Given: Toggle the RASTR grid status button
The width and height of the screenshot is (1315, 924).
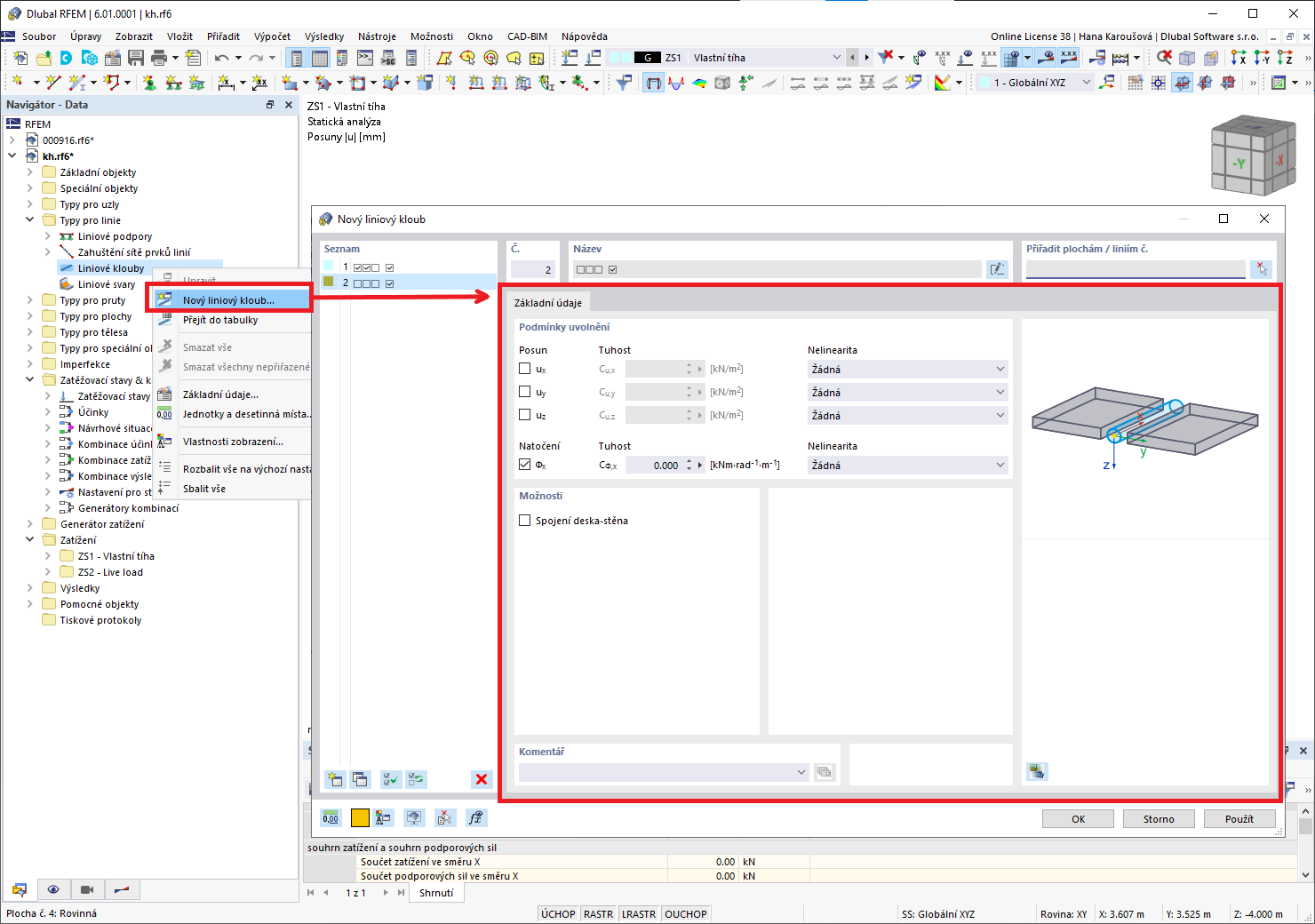Looking at the screenshot, I should (x=598, y=914).
